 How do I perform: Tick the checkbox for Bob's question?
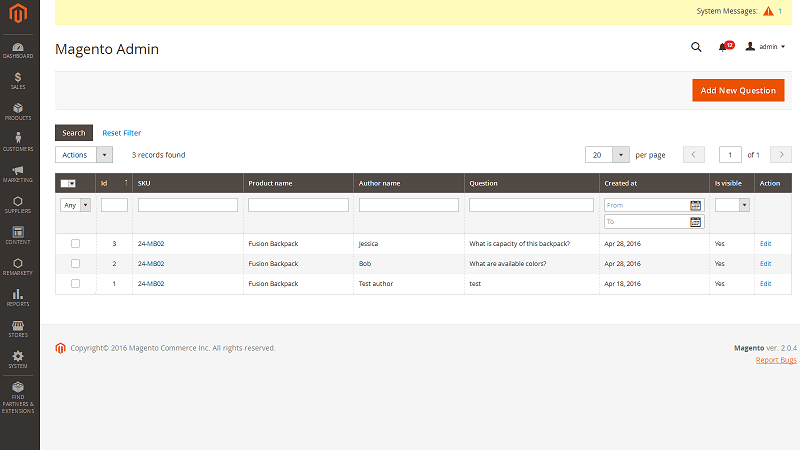point(75,263)
